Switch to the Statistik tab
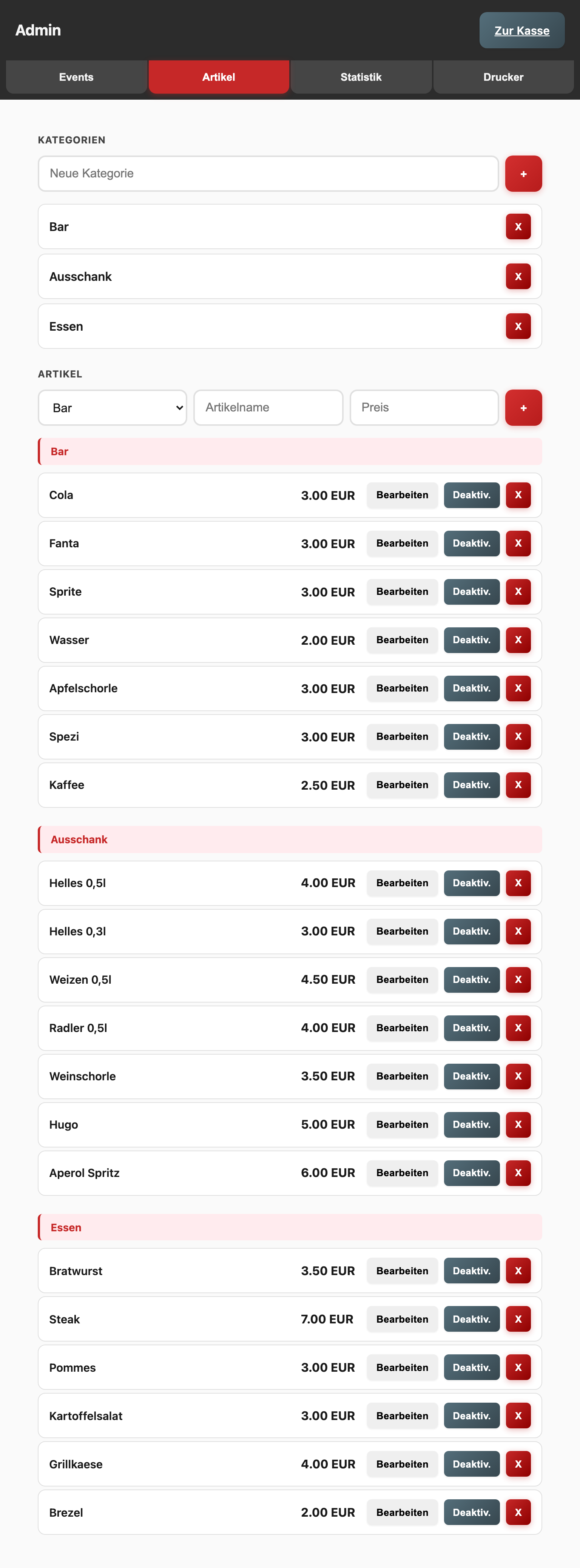580x1568 pixels. tap(361, 77)
